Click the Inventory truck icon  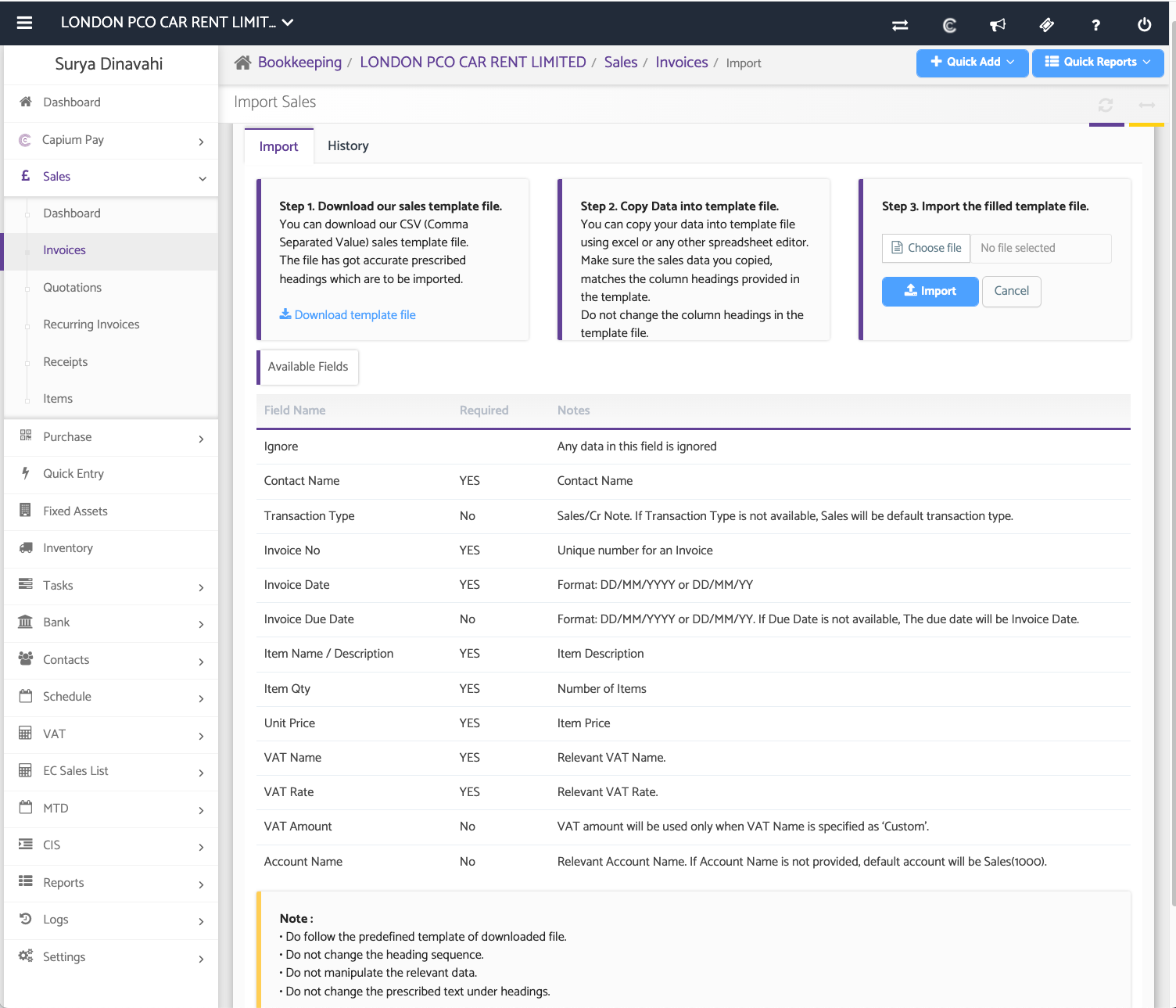26,547
